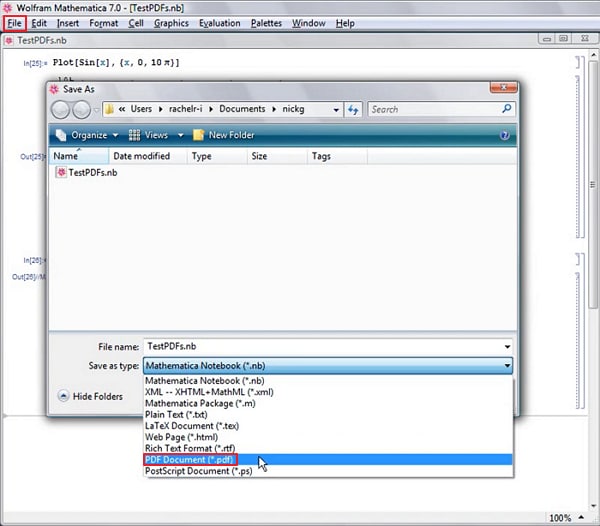Click the New Folder icon

(x=198, y=135)
